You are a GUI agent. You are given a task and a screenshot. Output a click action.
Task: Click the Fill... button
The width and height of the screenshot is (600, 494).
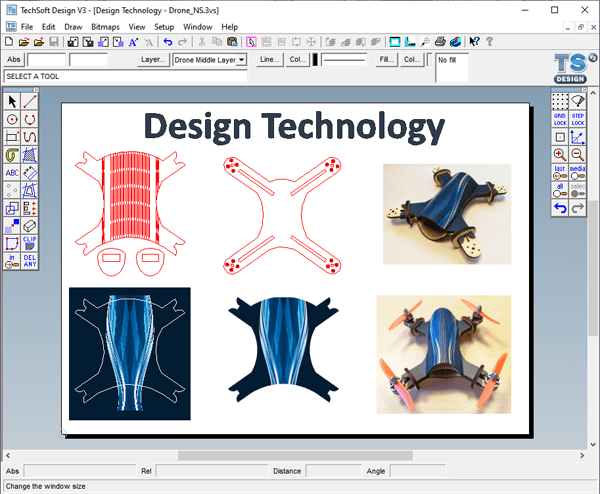tap(386, 60)
